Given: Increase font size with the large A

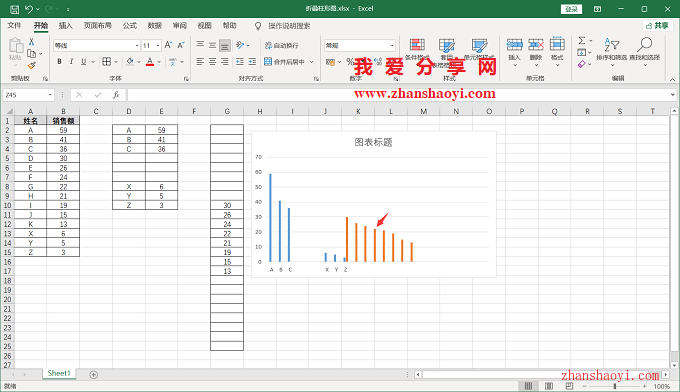Looking at the screenshot, I should (168, 45).
